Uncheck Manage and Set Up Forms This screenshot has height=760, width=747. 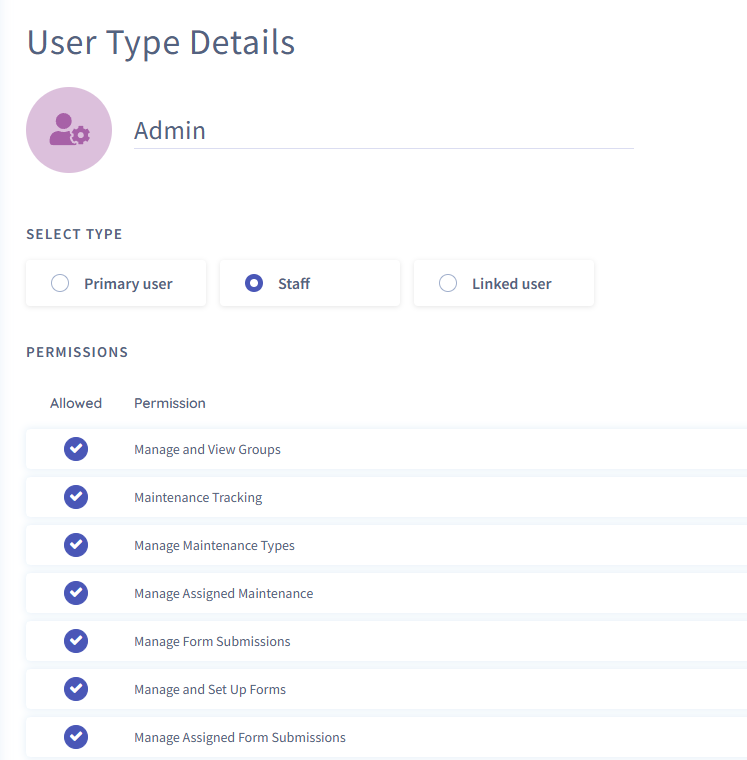[x=76, y=689]
